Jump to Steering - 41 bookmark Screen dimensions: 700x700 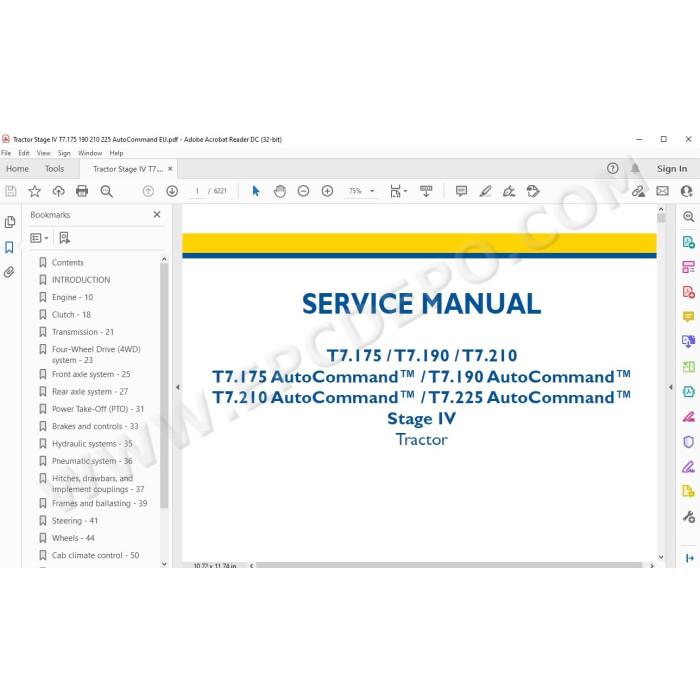75,521
